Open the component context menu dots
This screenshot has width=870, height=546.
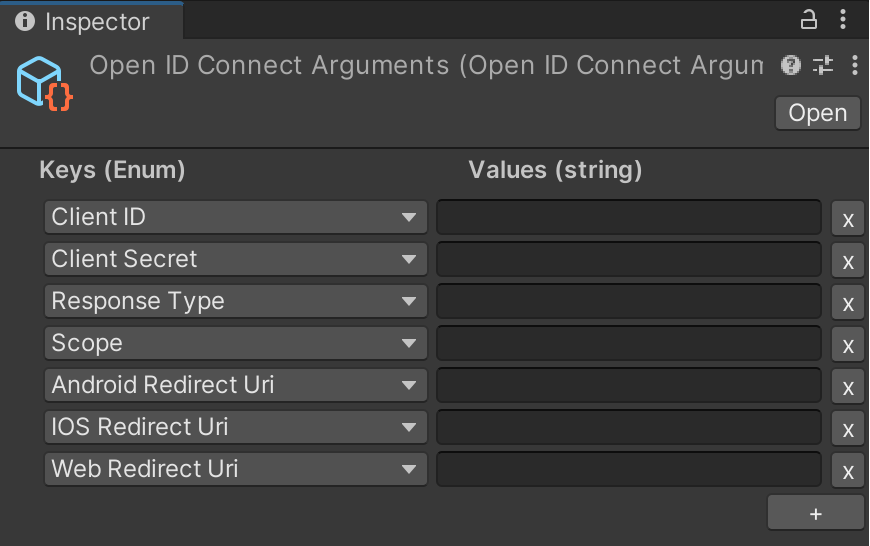(854, 66)
